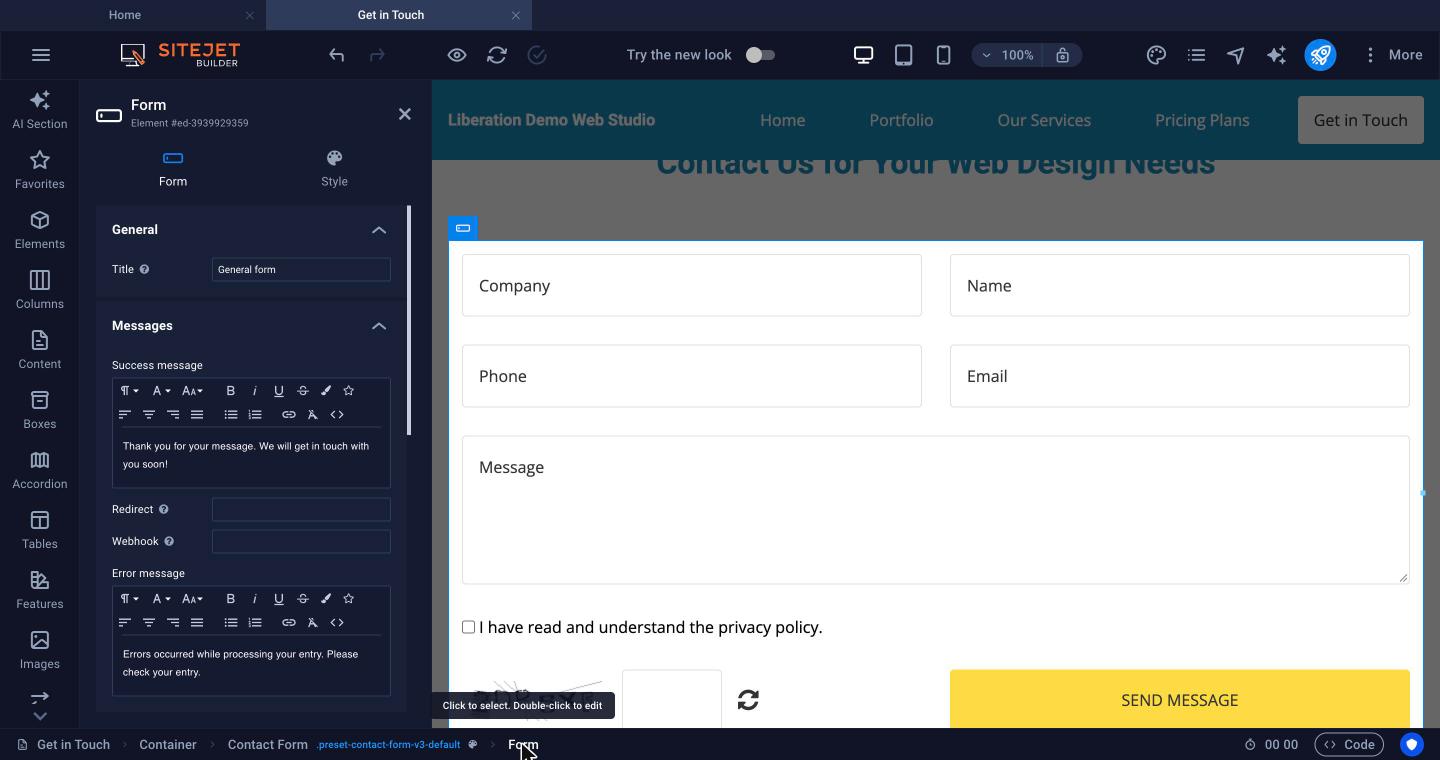
Task: Open the Columns sidebar panel
Action: click(x=40, y=290)
